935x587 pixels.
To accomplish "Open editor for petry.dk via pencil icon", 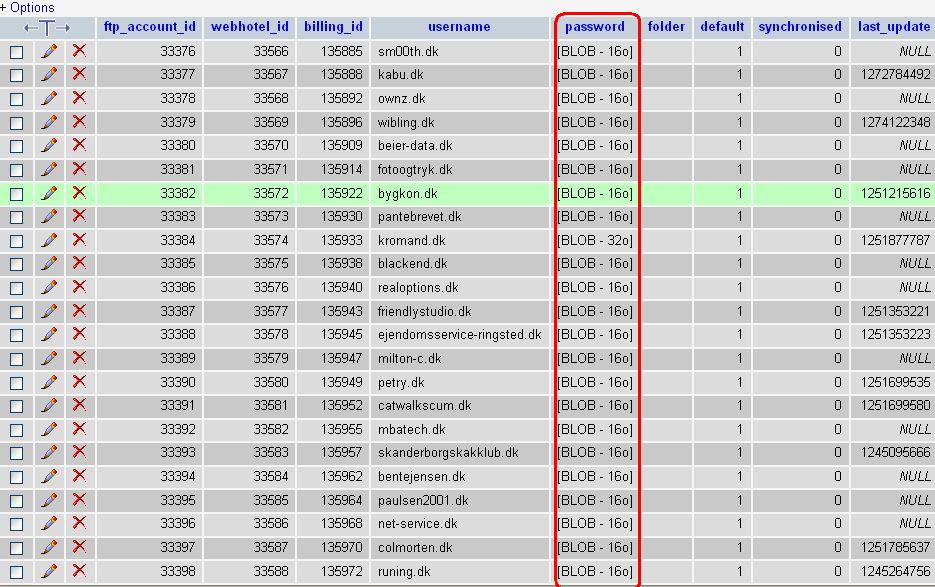I will click(x=48, y=382).
